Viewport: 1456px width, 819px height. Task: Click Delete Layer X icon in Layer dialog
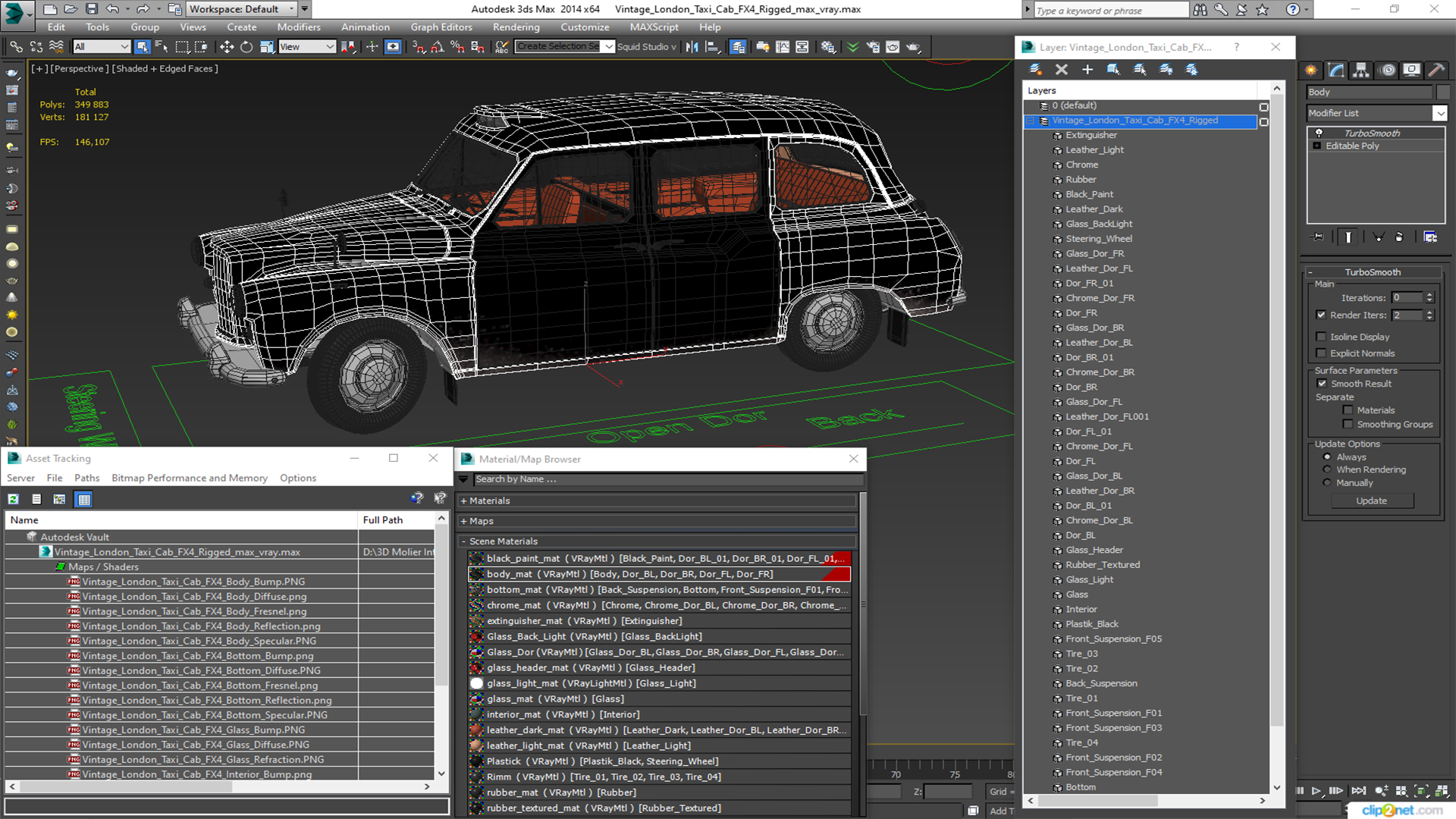tap(1062, 69)
